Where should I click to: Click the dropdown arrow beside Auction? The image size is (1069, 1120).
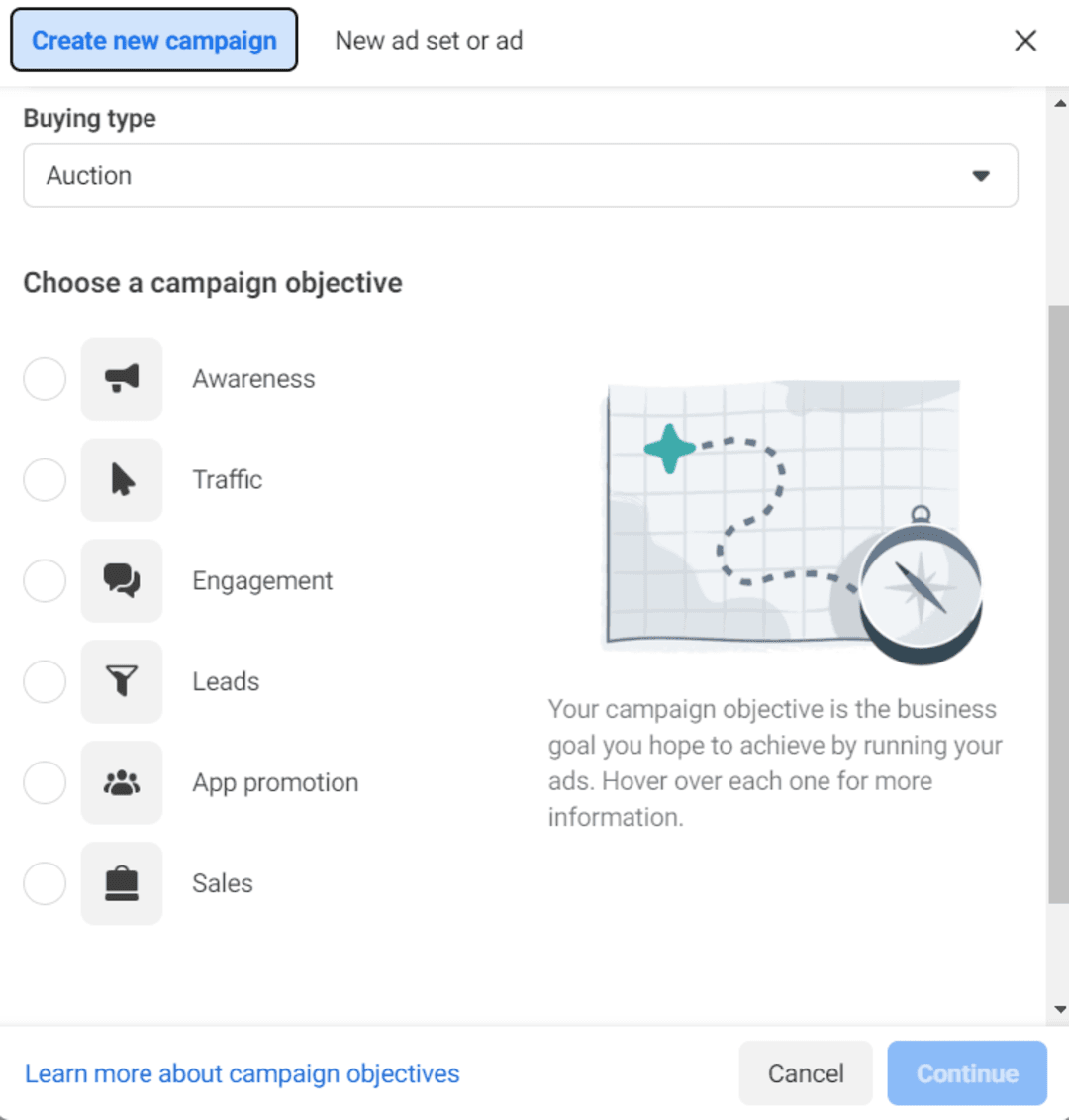pyautogui.click(x=981, y=175)
